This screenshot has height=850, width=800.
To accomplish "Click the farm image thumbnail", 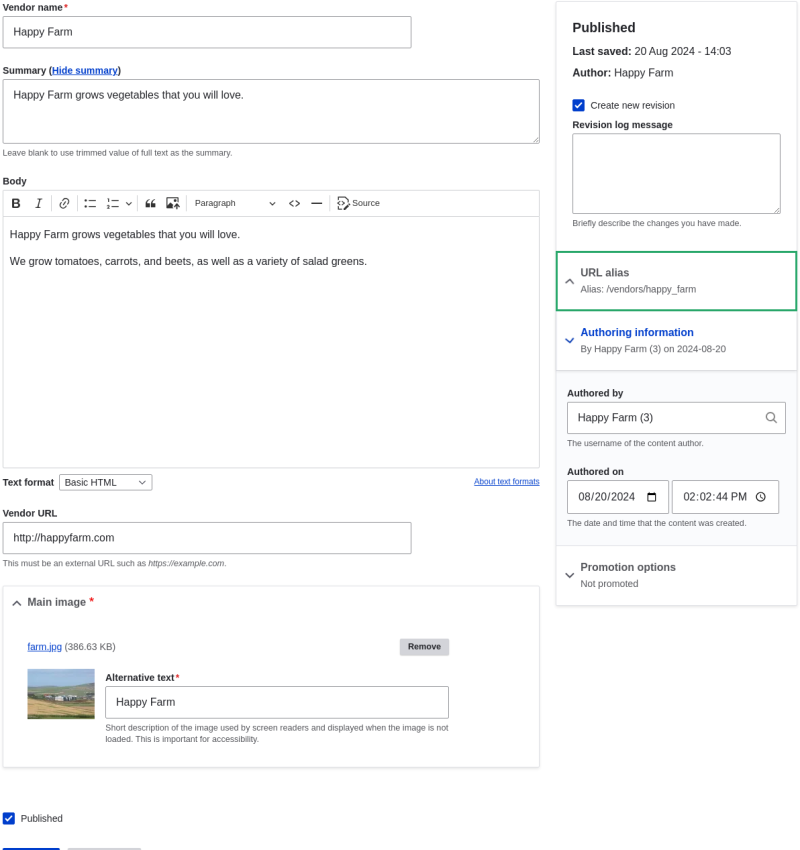I will pyautogui.click(x=61, y=694).
